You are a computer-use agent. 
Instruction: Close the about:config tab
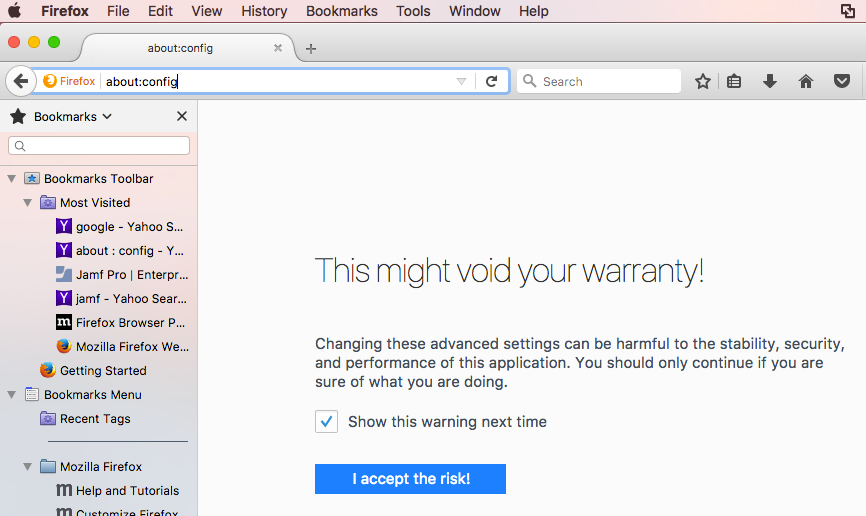point(278,48)
